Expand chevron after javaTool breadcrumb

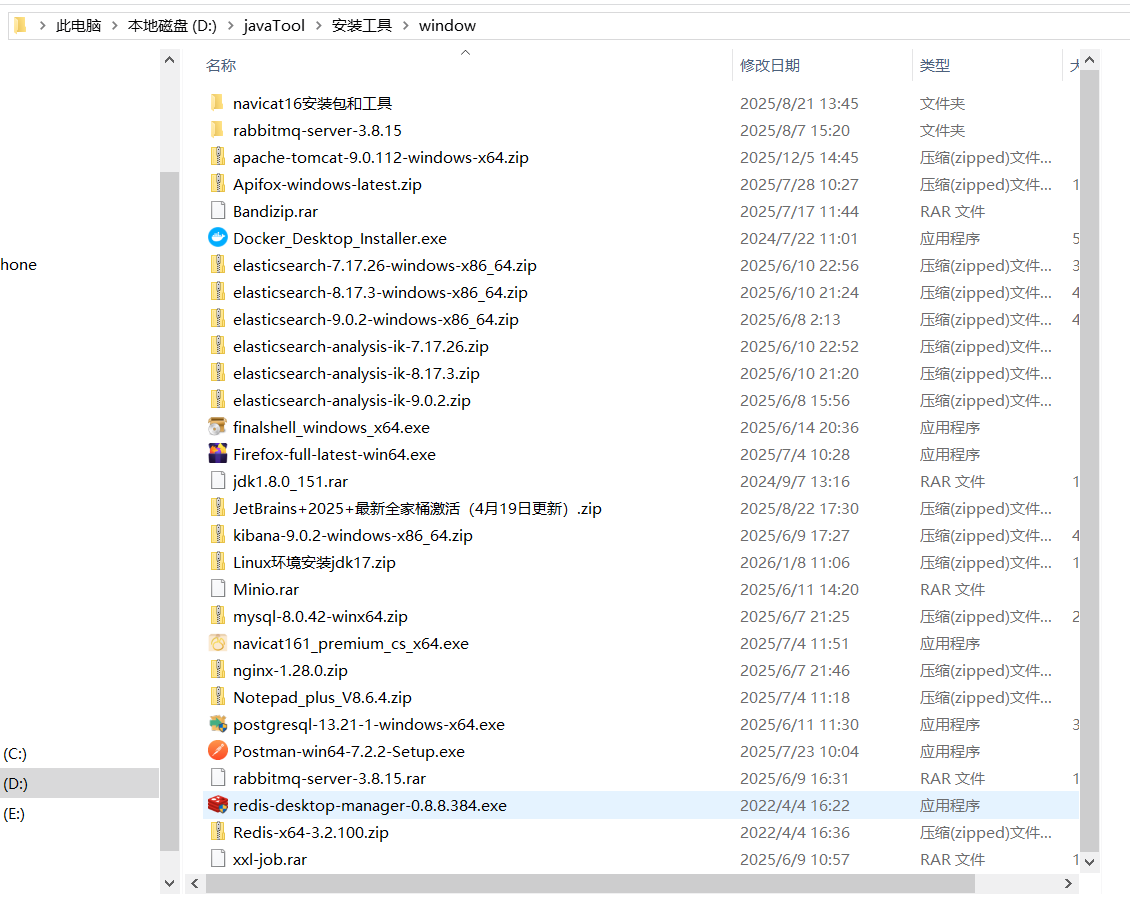(x=318, y=26)
